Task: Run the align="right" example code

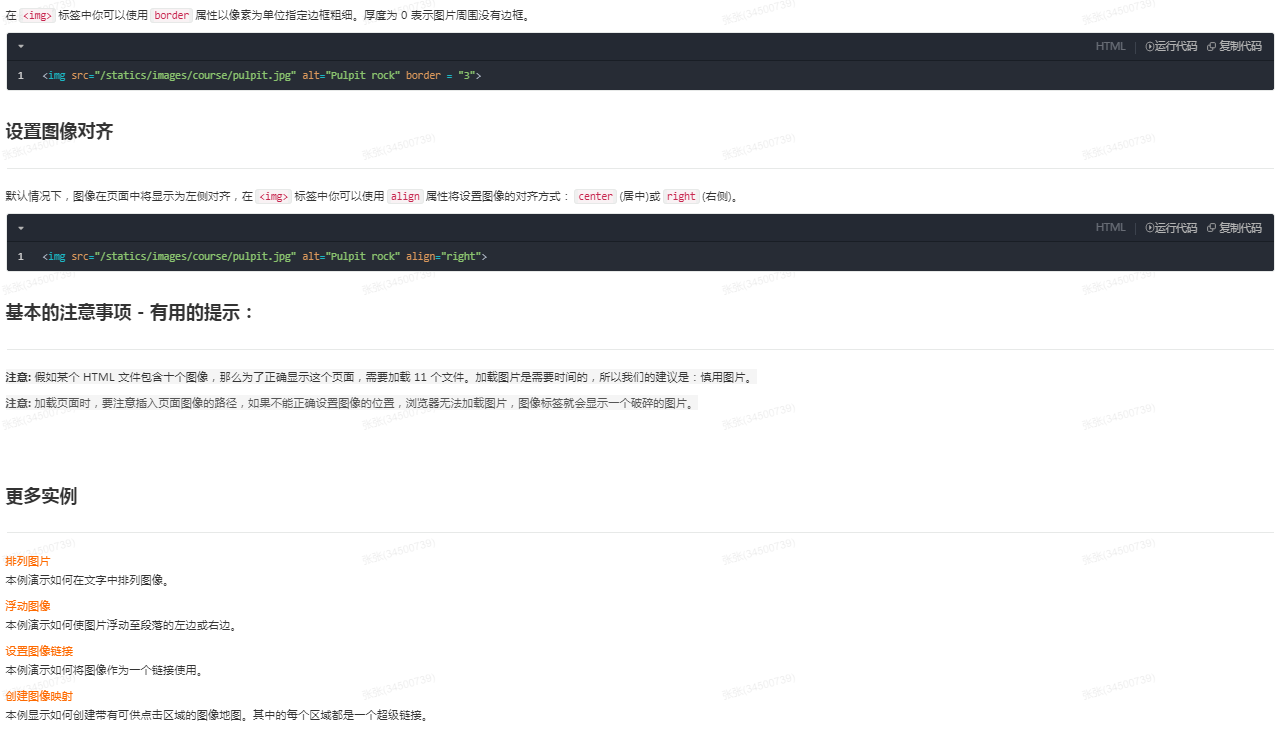Action: [1171, 227]
